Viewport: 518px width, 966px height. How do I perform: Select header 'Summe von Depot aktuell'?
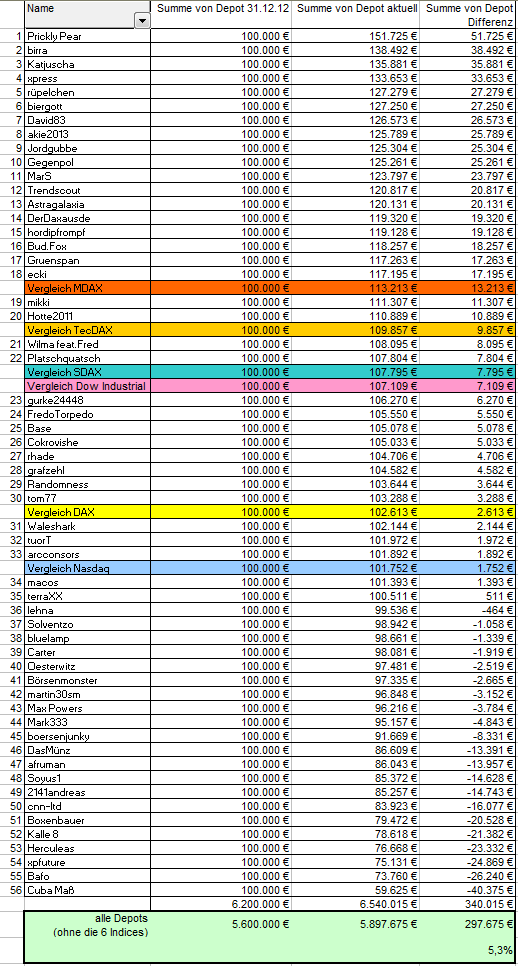pos(356,15)
